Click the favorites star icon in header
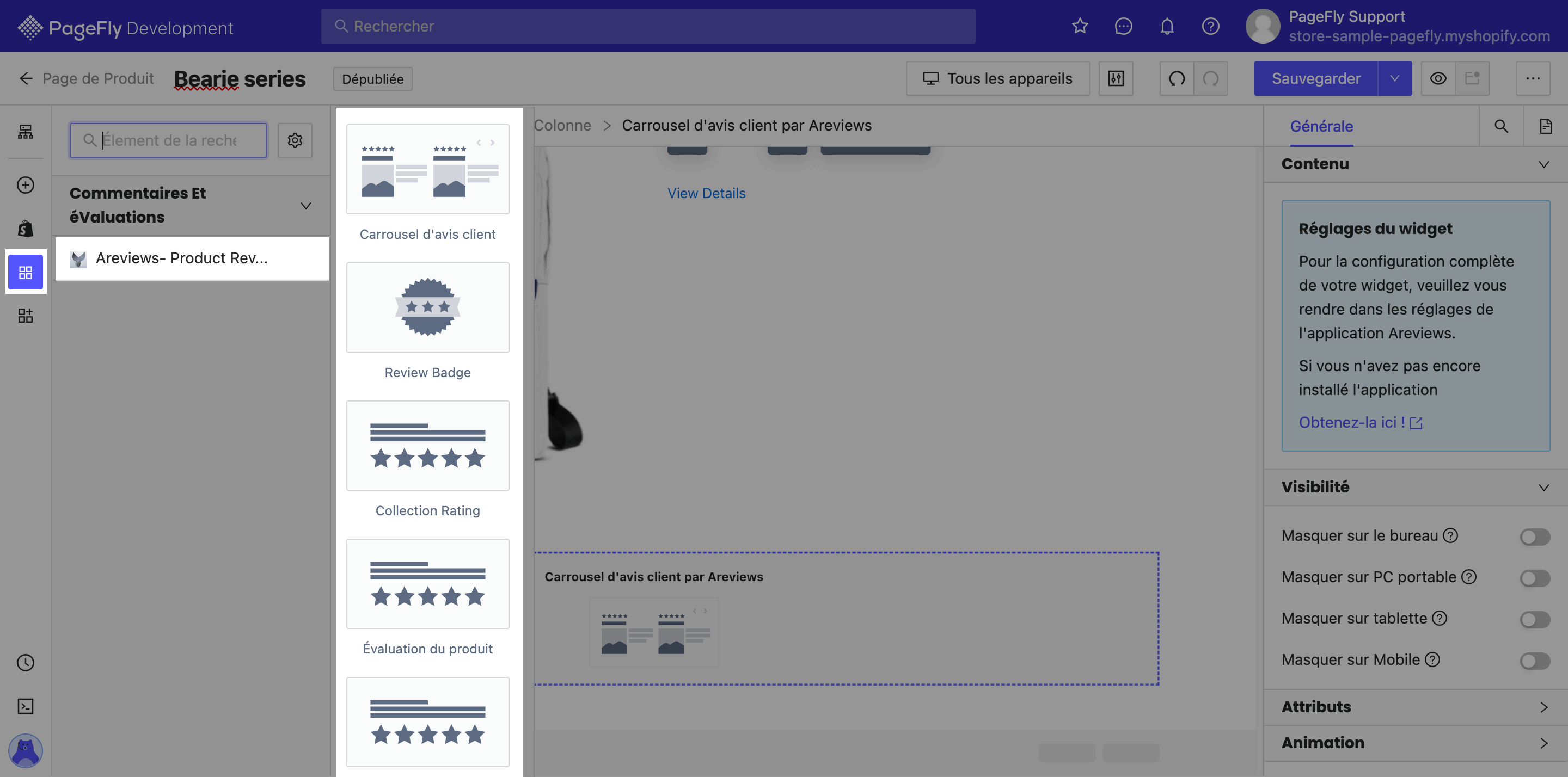This screenshot has width=1568, height=777. [1080, 26]
